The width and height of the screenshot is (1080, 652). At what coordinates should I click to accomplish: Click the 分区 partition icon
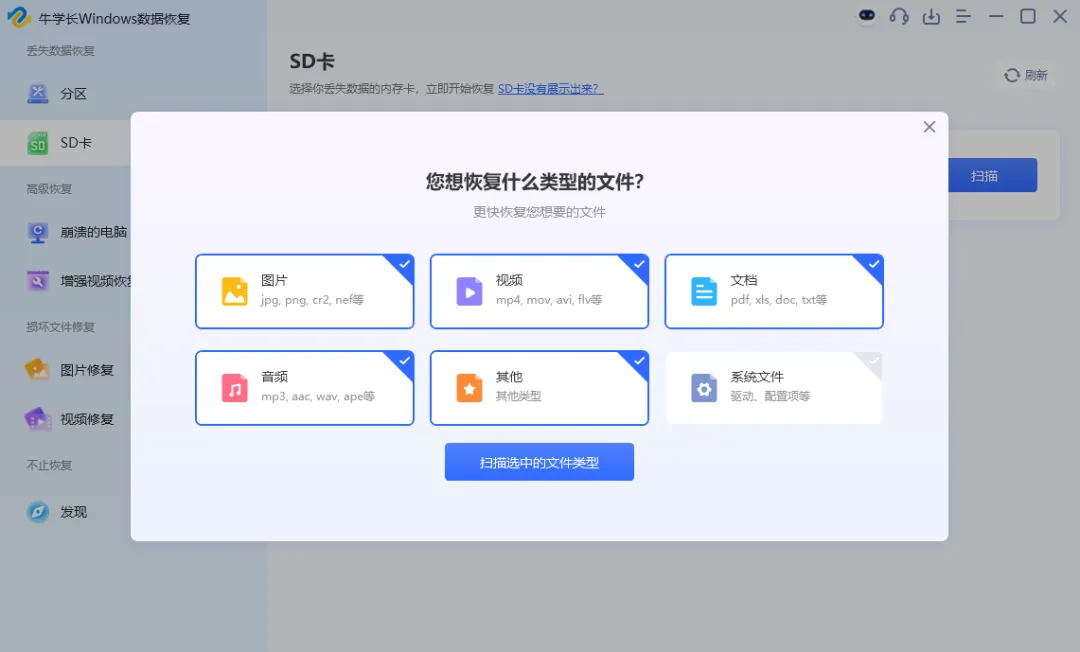(37, 94)
